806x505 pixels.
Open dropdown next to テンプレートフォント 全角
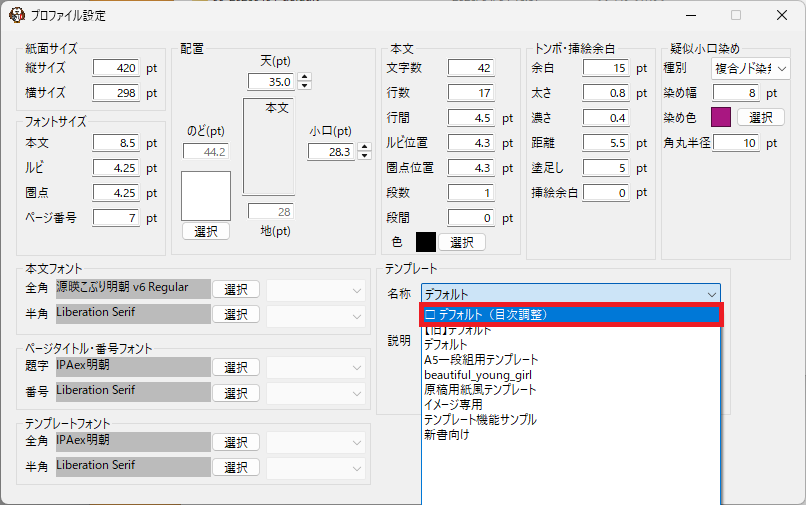[316, 443]
